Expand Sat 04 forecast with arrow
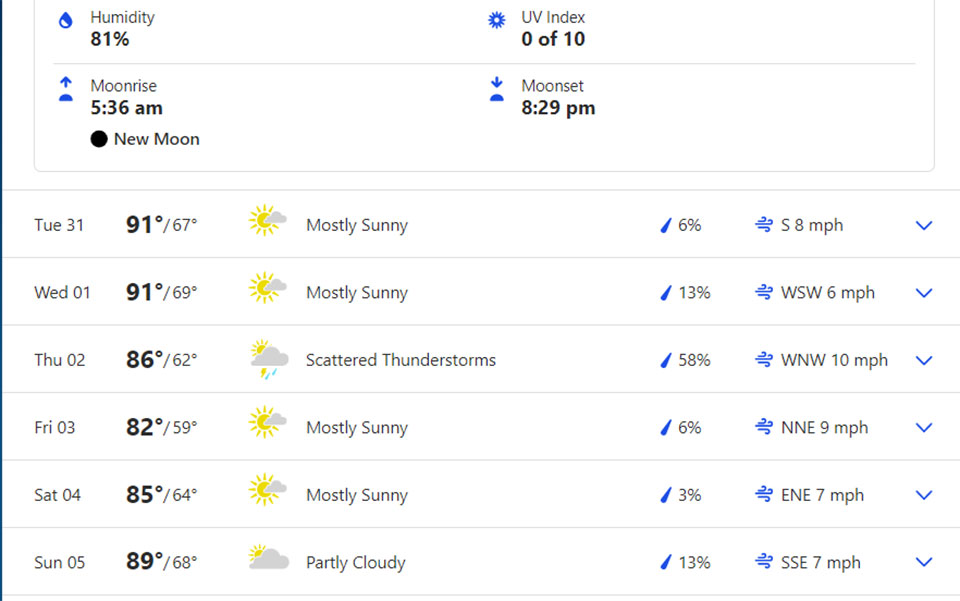960x601 pixels. point(924,495)
